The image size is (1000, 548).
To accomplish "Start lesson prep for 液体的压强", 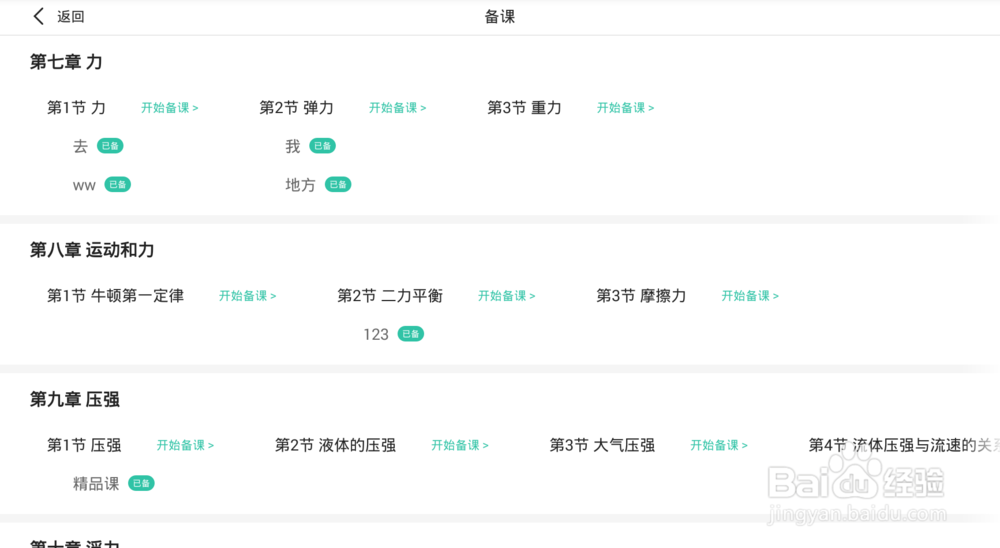I will (460, 446).
